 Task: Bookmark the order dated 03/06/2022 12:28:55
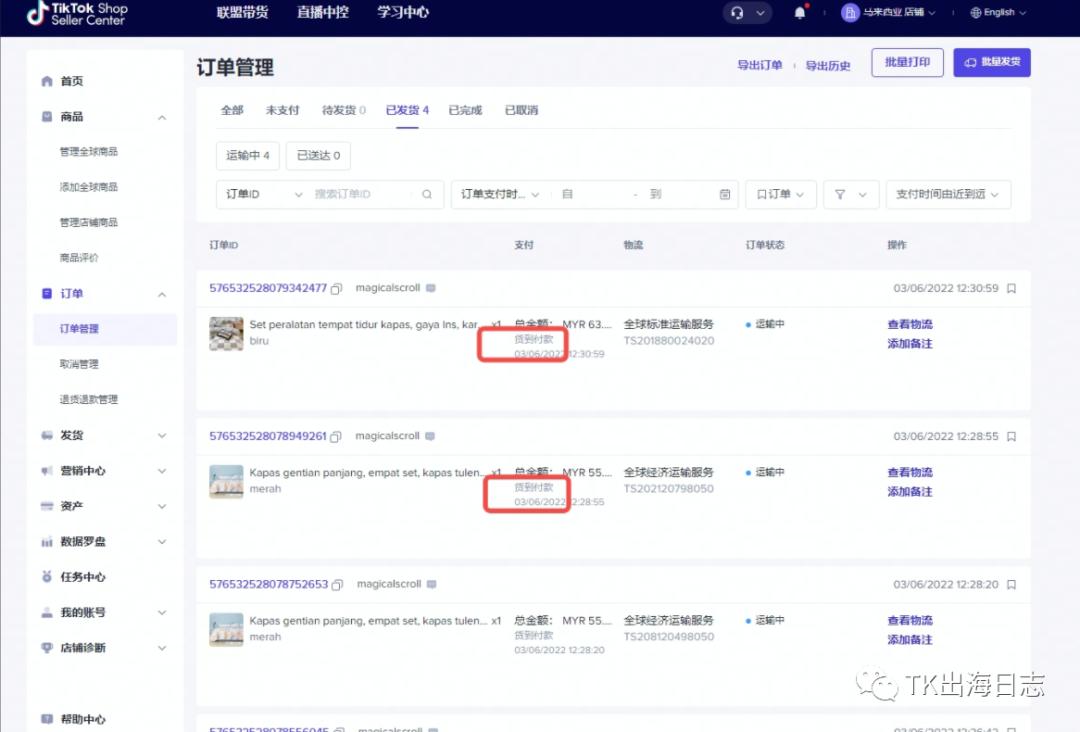point(1011,437)
